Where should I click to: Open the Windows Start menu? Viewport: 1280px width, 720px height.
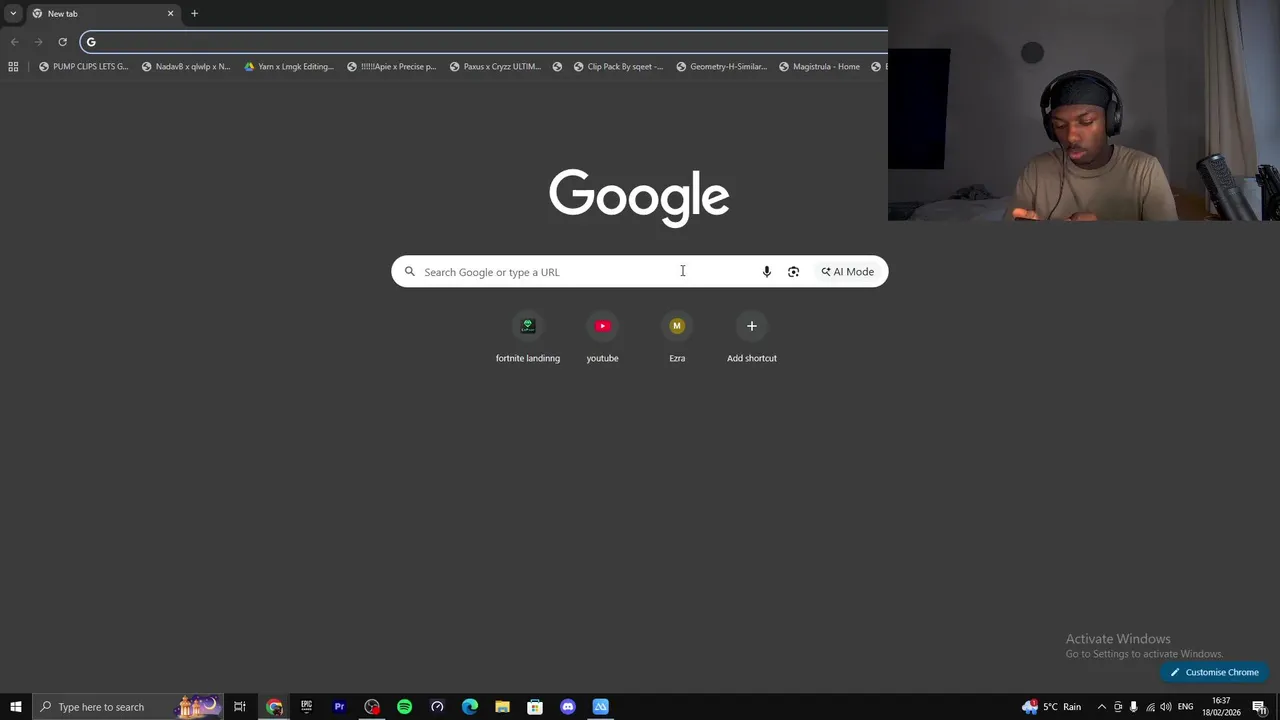click(15, 707)
